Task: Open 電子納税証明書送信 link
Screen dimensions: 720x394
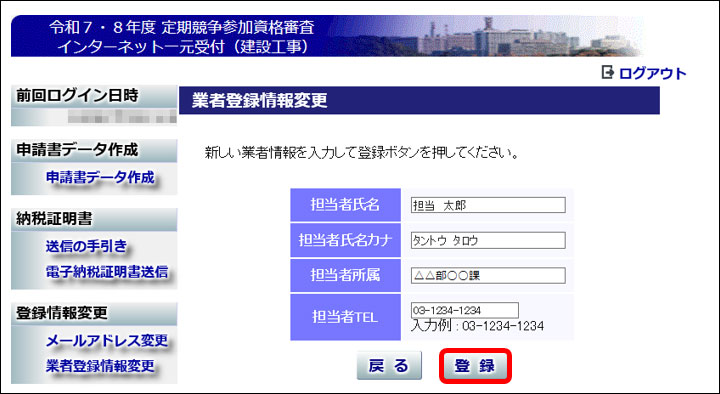Action: coord(107,272)
